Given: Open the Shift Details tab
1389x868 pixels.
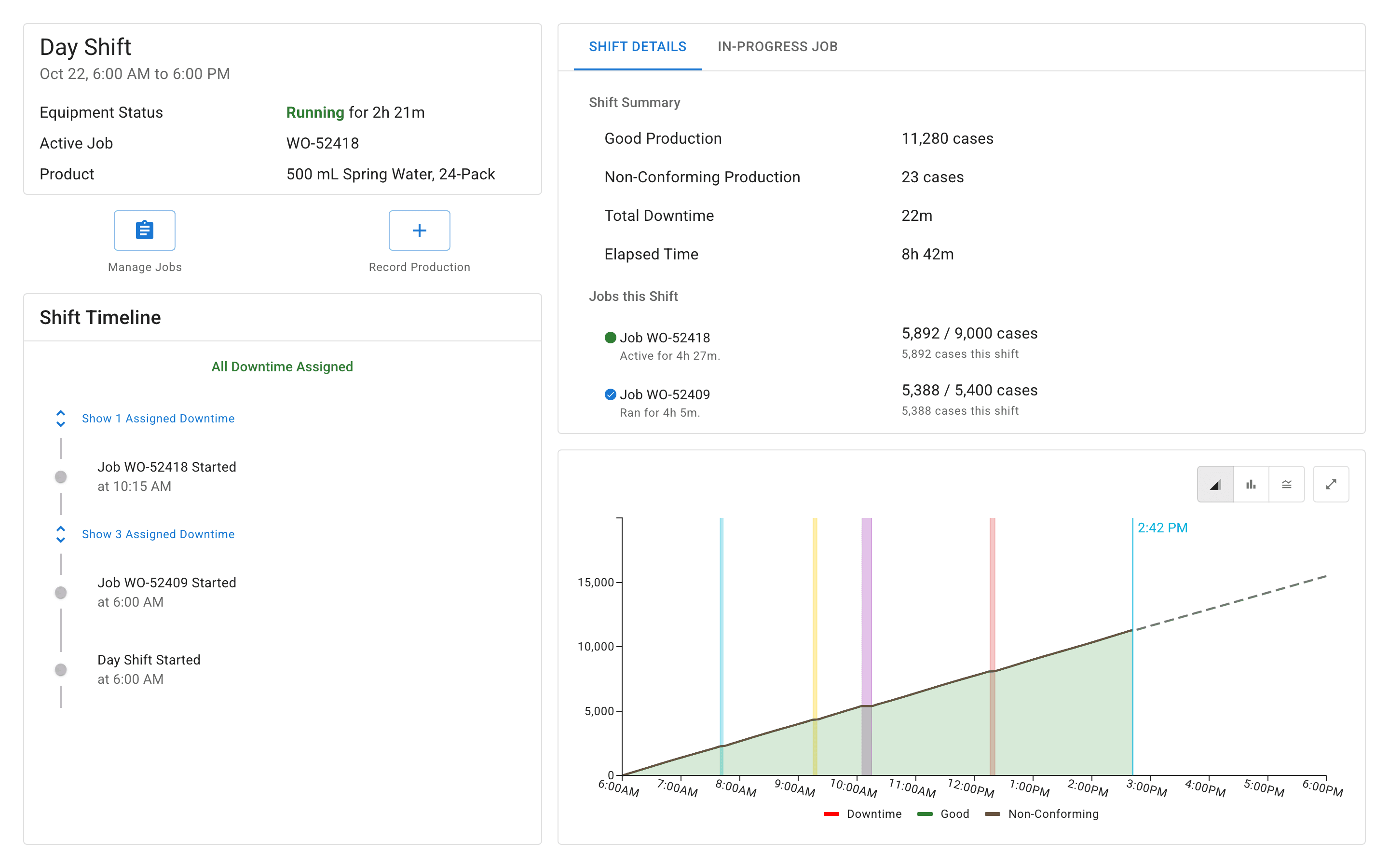Looking at the screenshot, I should (x=637, y=46).
